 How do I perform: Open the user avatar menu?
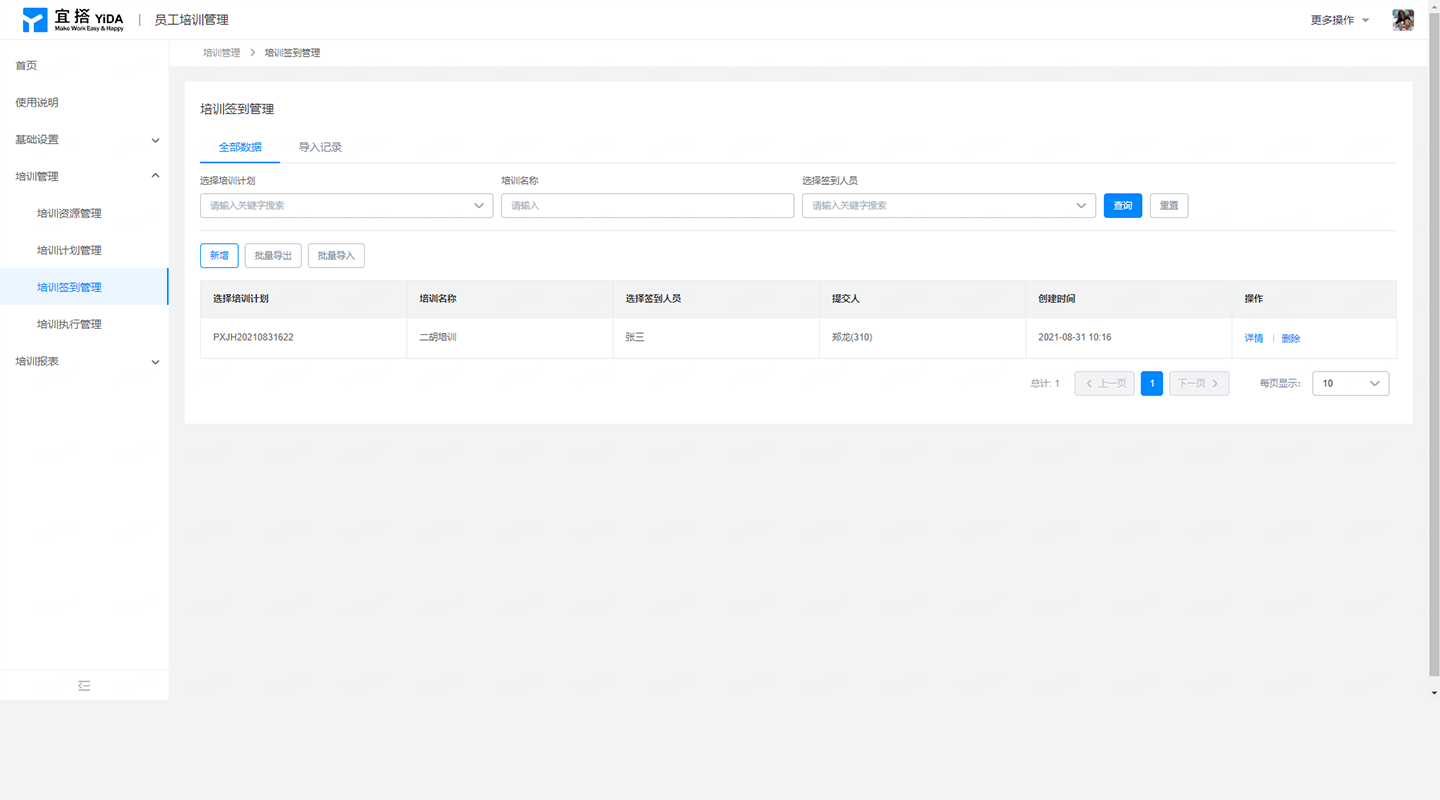[1403, 20]
